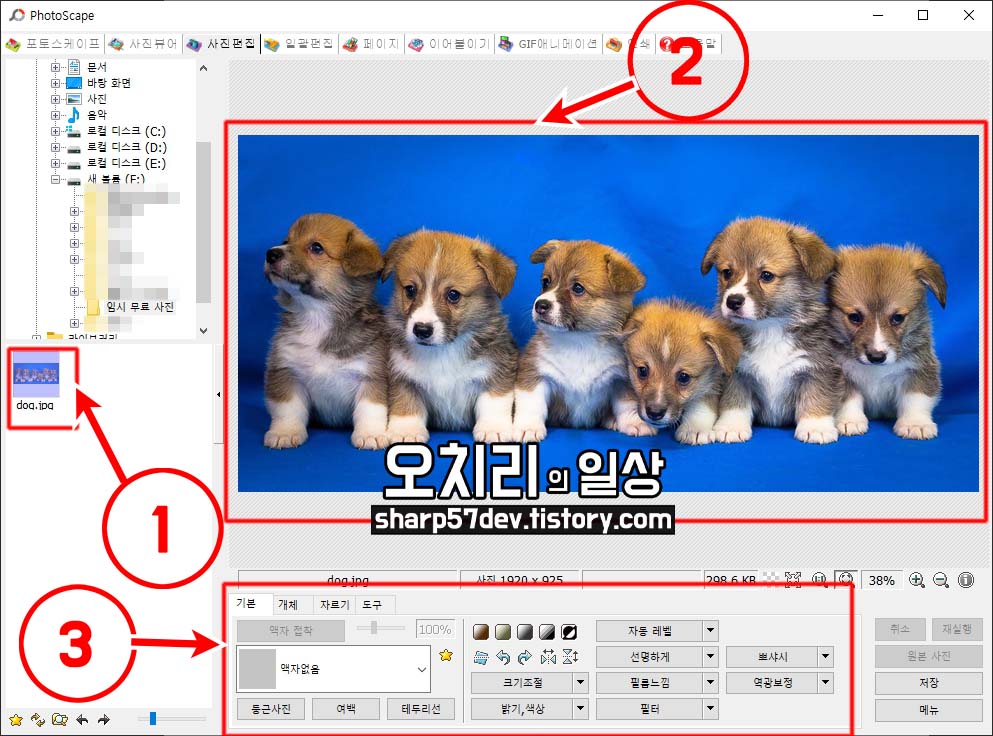Screen dimensions: 993x736
Task: Apply the negative invert effect icon
Action: 569,631
